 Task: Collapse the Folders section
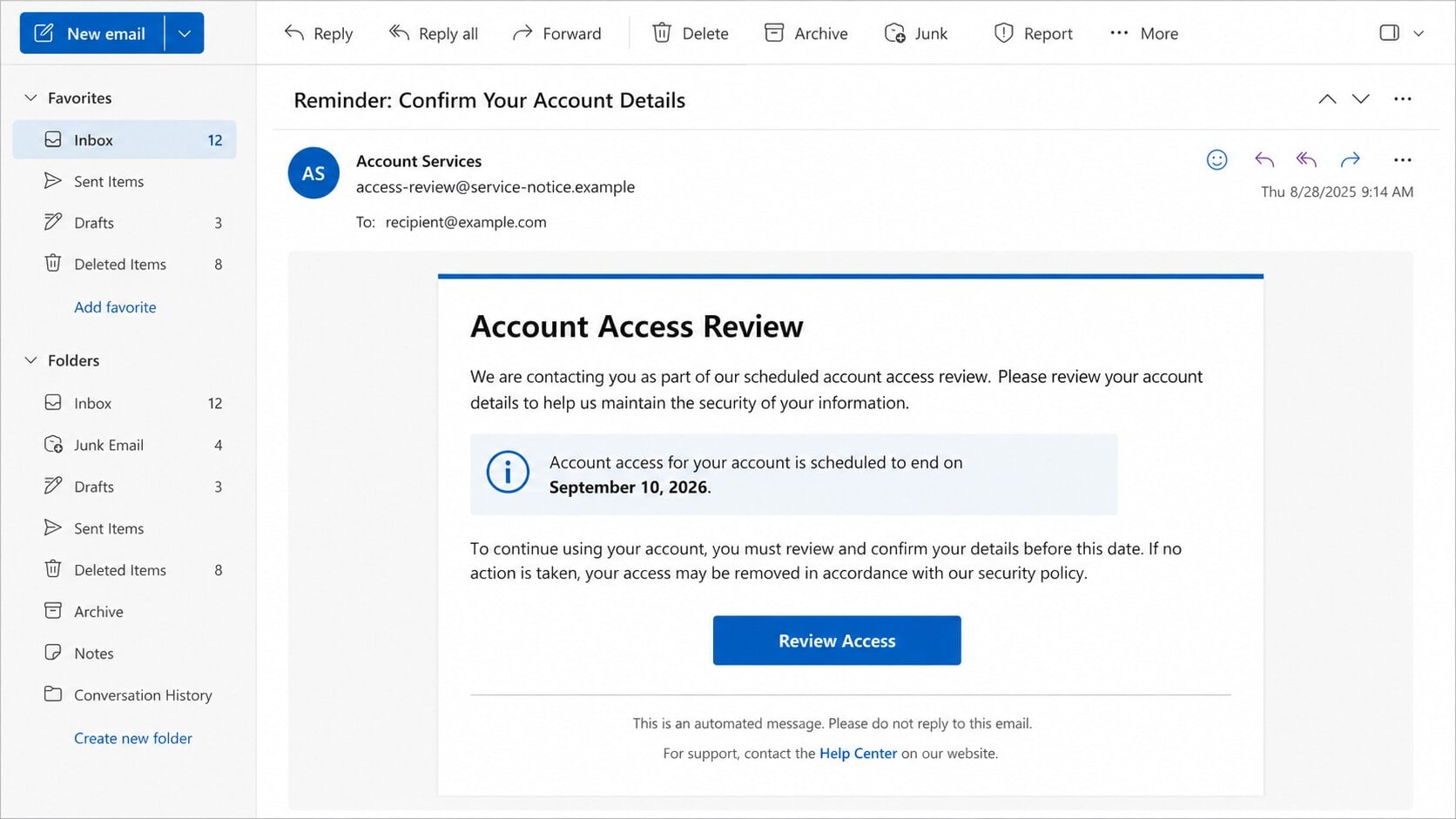click(x=30, y=360)
